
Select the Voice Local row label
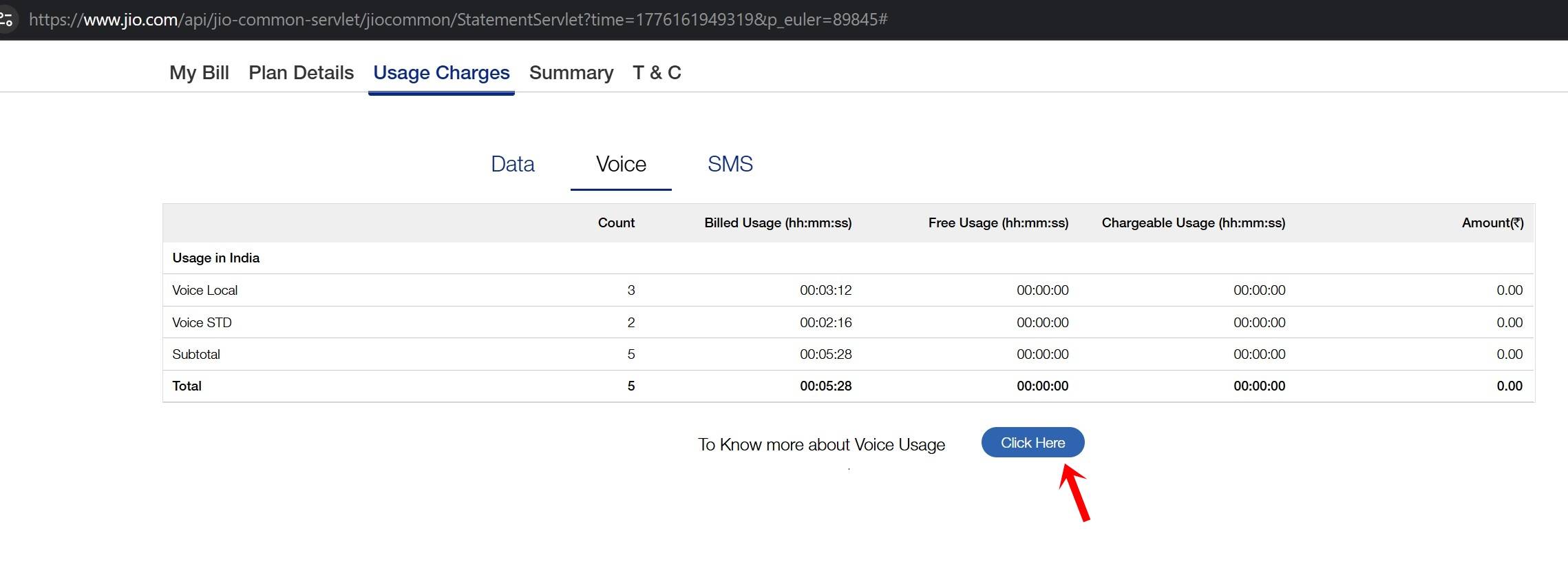[204, 290]
